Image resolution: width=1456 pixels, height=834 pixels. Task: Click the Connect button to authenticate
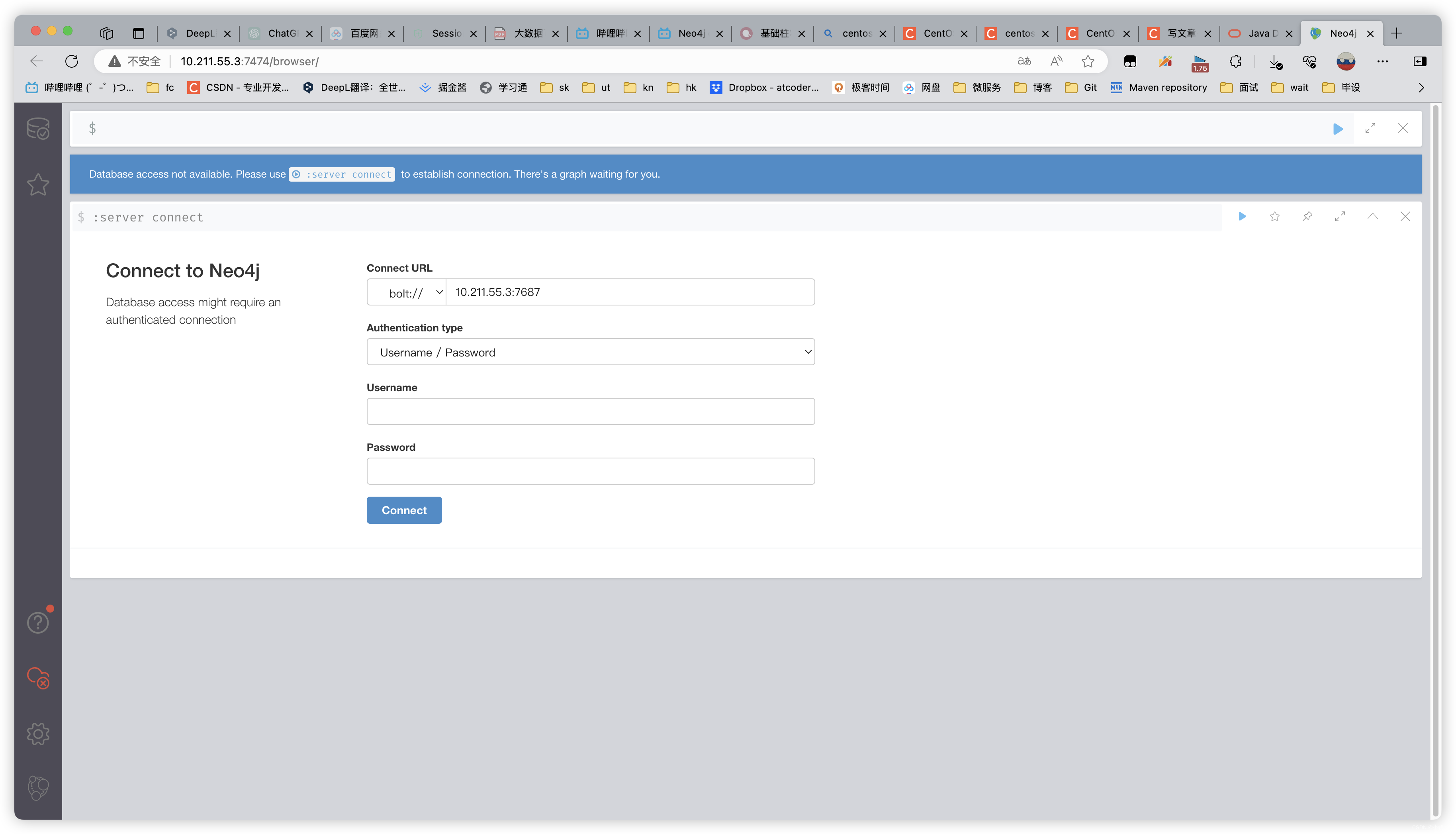[404, 510]
